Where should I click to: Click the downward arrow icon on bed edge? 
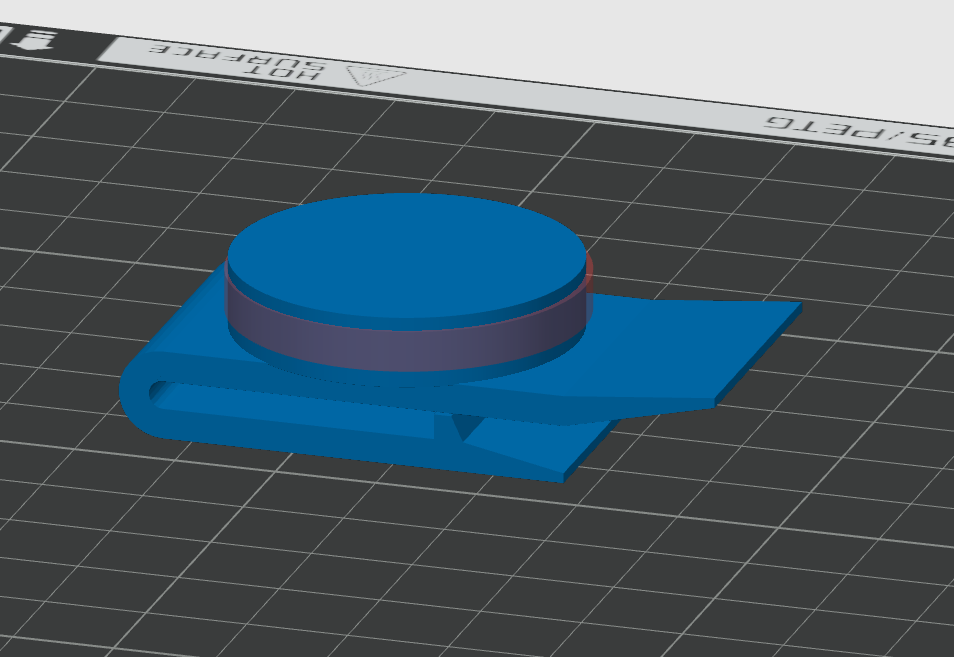coord(38,40)
